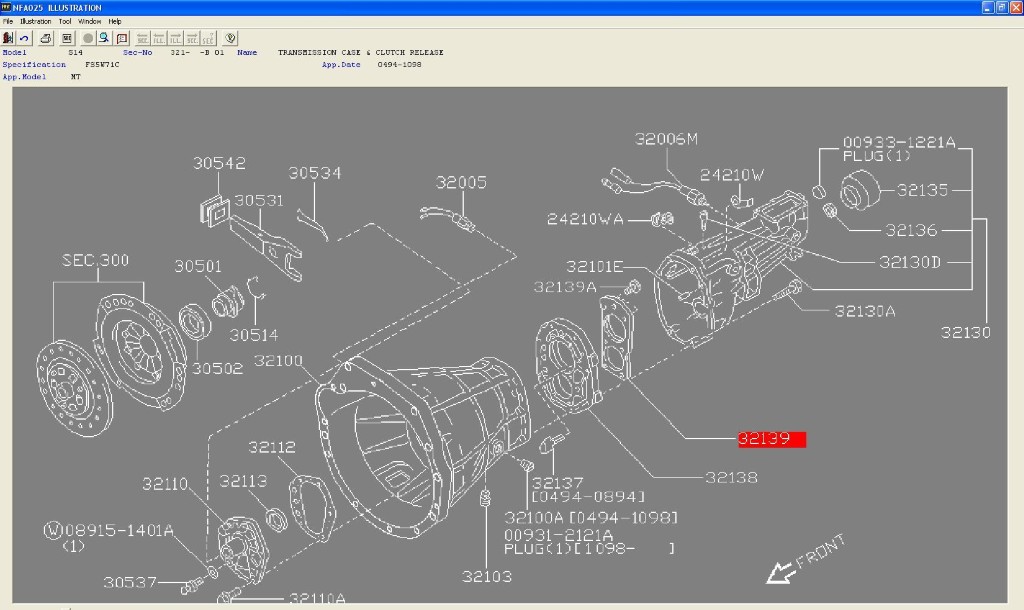The height and width of the screenshot is (610, 1024).
Task: Click the blue undo arrow icon
Action: pyautogui.click(x=25, y=38)
